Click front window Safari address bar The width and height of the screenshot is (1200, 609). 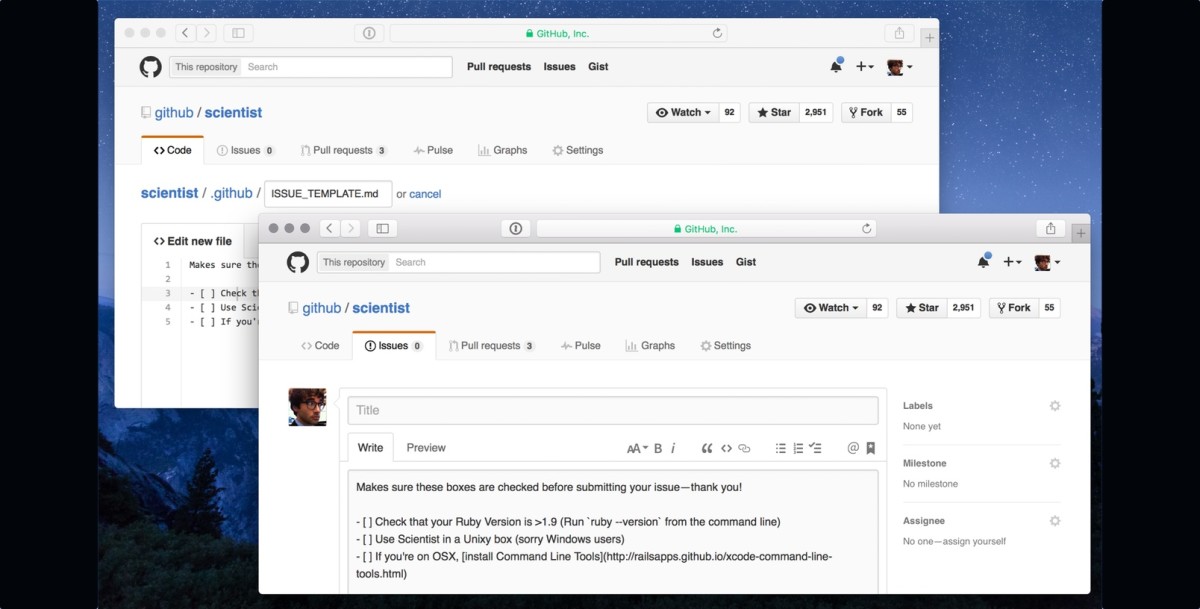coord(706,229)
